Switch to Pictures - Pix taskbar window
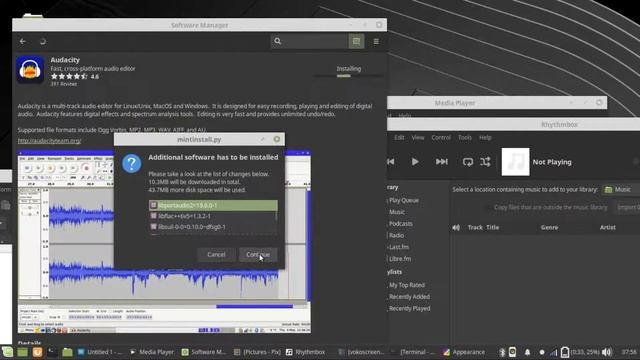This screenshot has height=360, width=640. pyautogui.click(x=256, y=352)
